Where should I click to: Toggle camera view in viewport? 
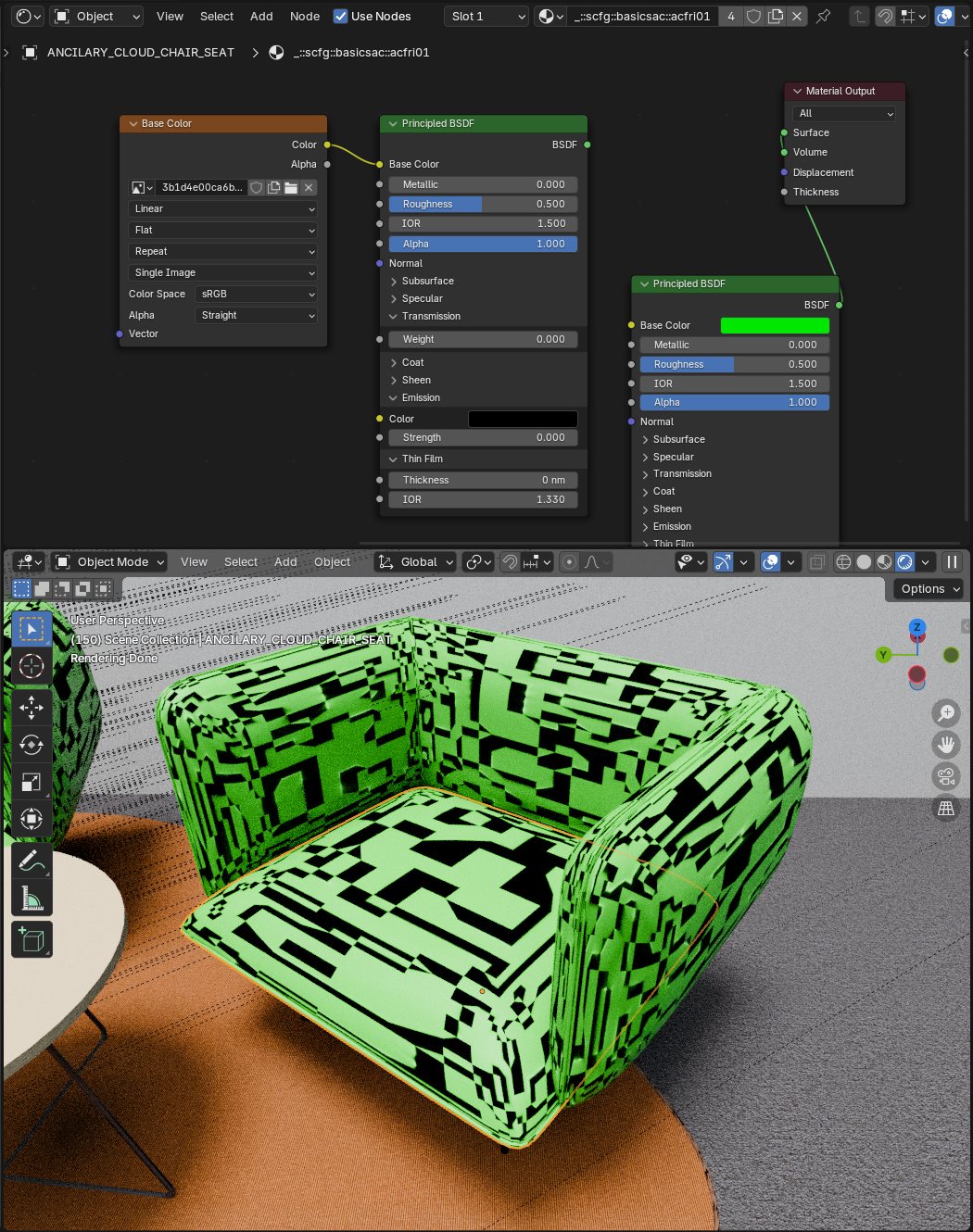point(945,776)
